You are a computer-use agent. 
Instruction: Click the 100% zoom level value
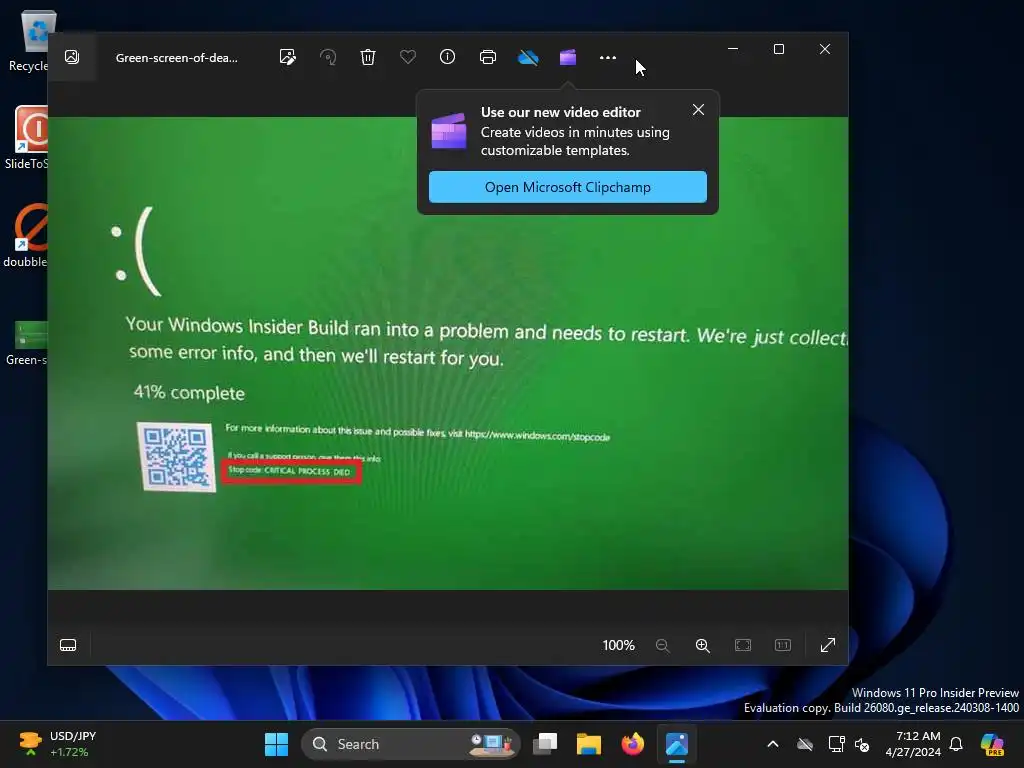pyautogui.click(x=618, y=645)
